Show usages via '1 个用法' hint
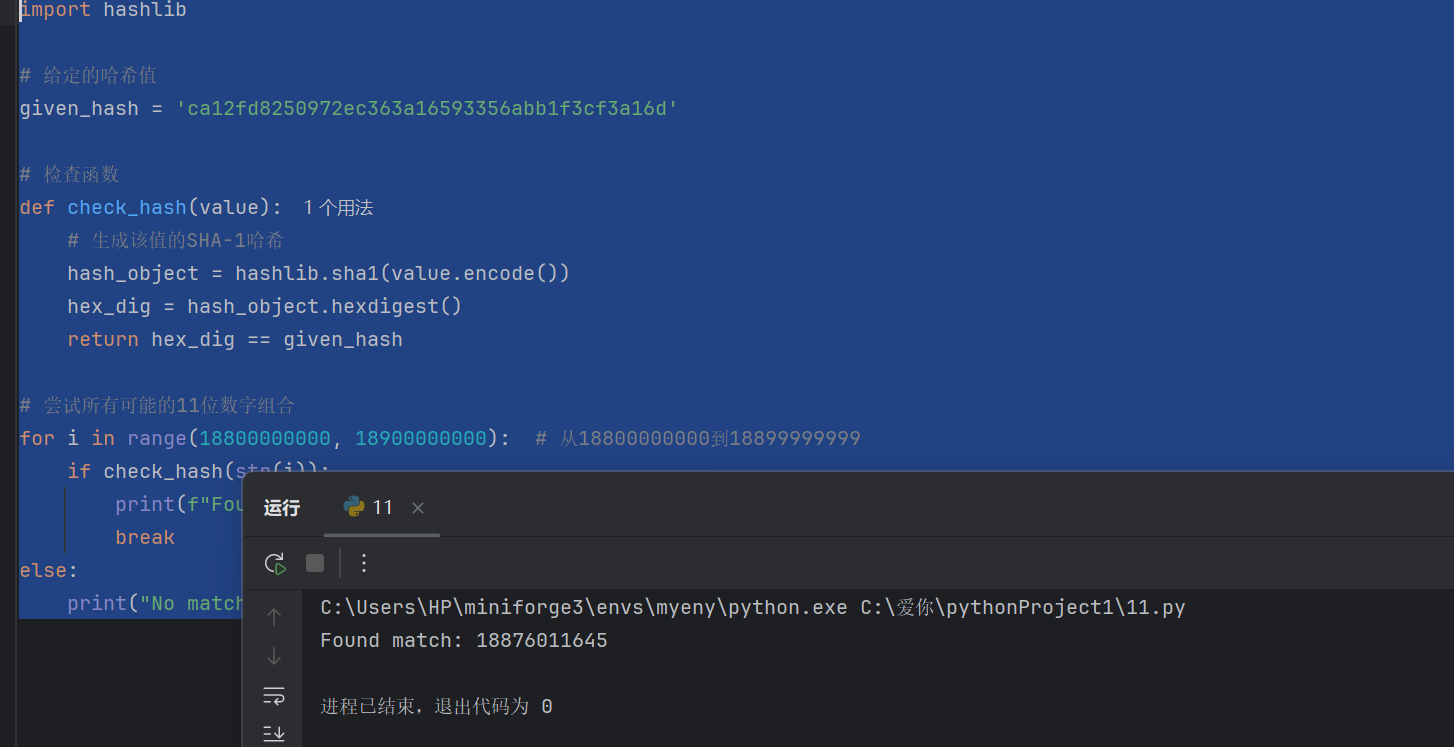Screen dimensions: 1454x747 (x=338, y=208)
